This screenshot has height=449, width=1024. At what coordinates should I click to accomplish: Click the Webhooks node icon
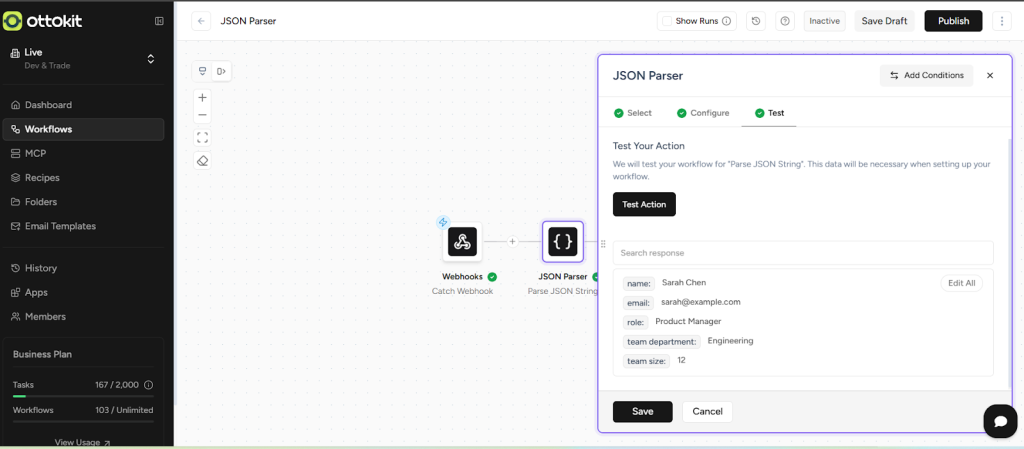(462, 241)
